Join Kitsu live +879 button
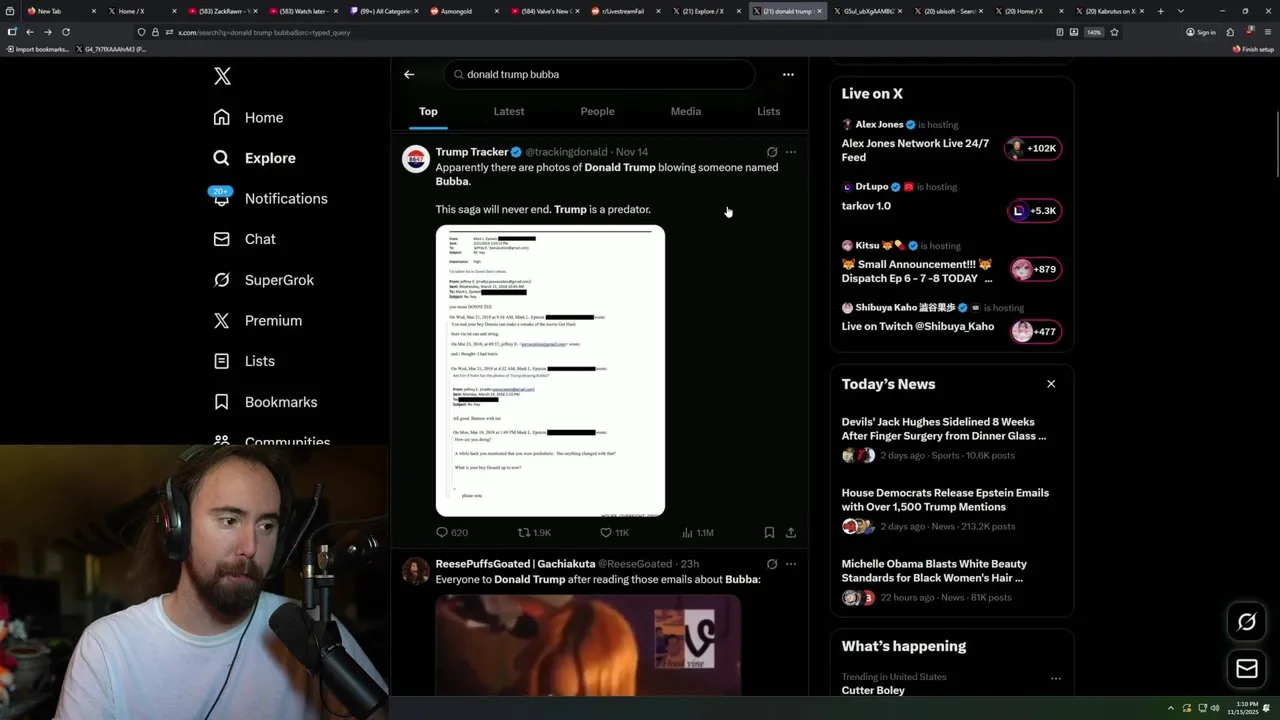This screenshot has width=1280, height=720. [1034, 269]
